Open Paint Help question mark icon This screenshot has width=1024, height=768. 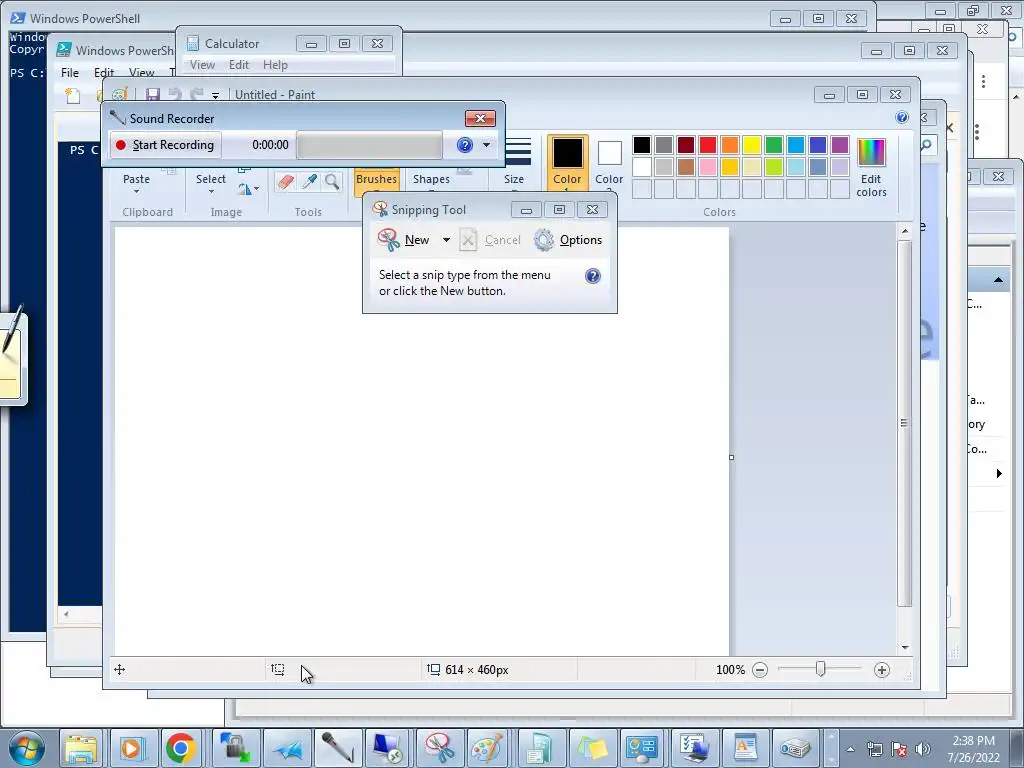[902, 117]
